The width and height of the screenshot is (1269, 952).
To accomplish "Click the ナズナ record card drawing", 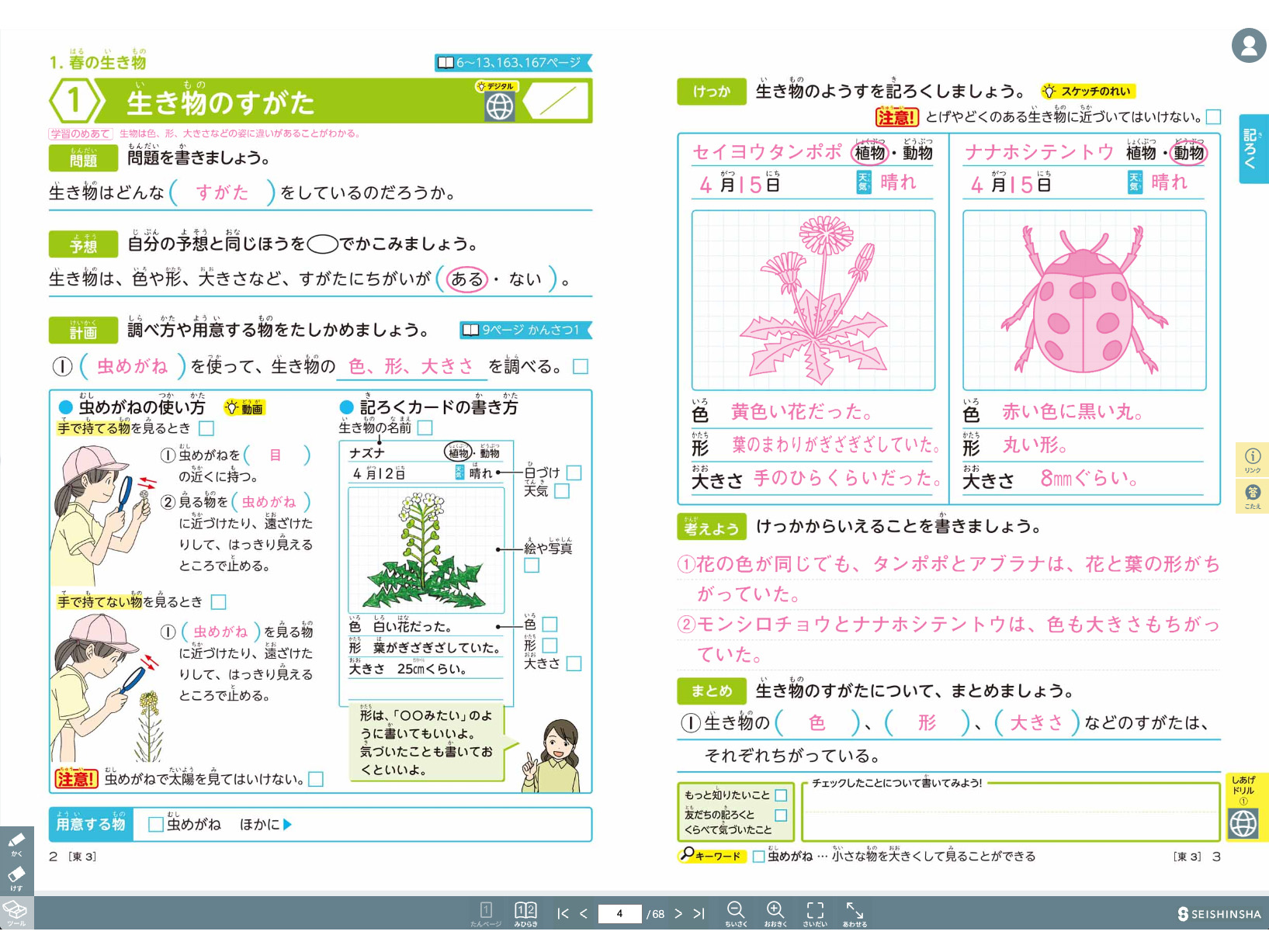I will (426, 549).
